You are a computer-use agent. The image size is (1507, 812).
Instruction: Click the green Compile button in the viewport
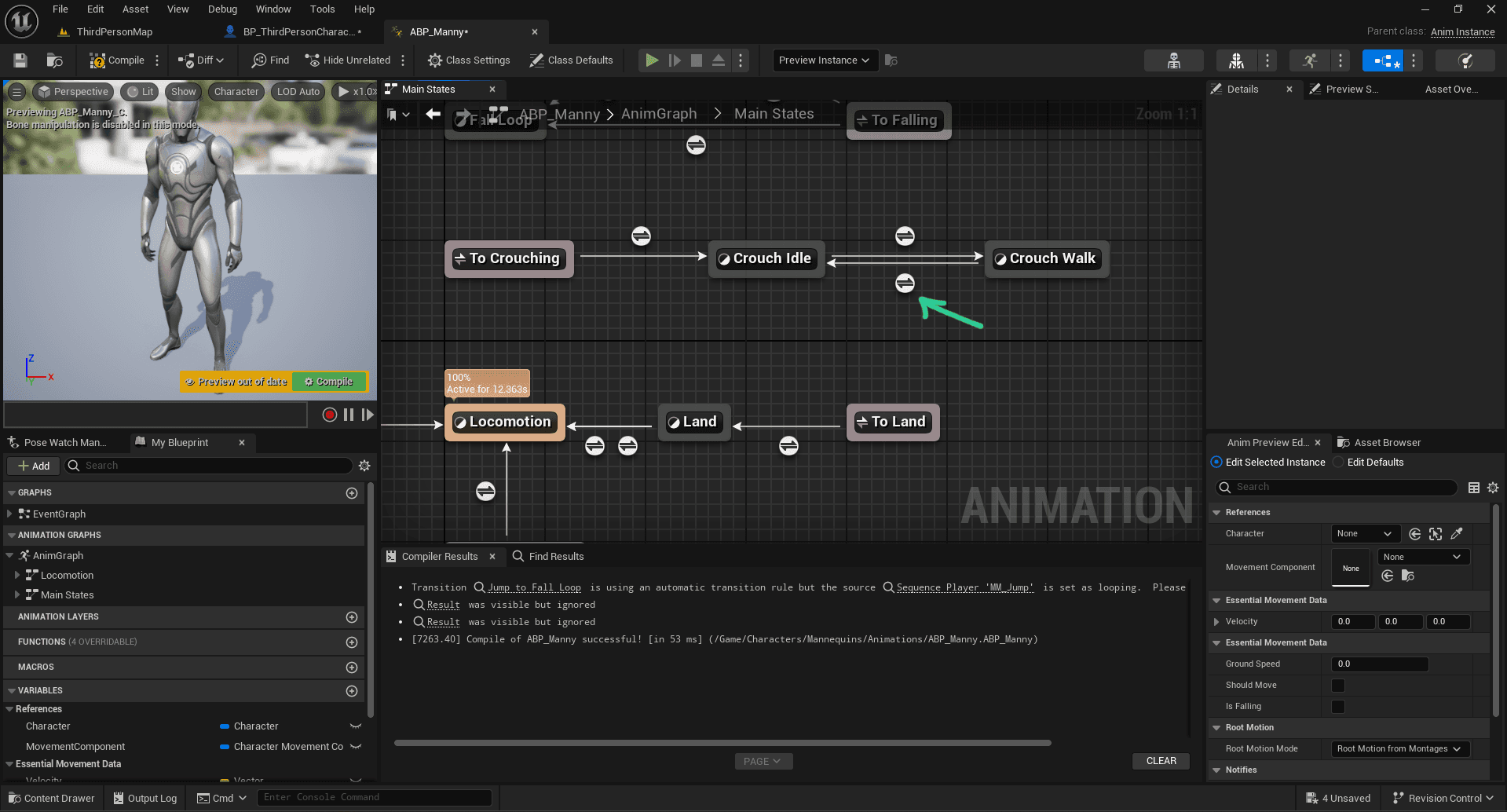coord(329,382)
